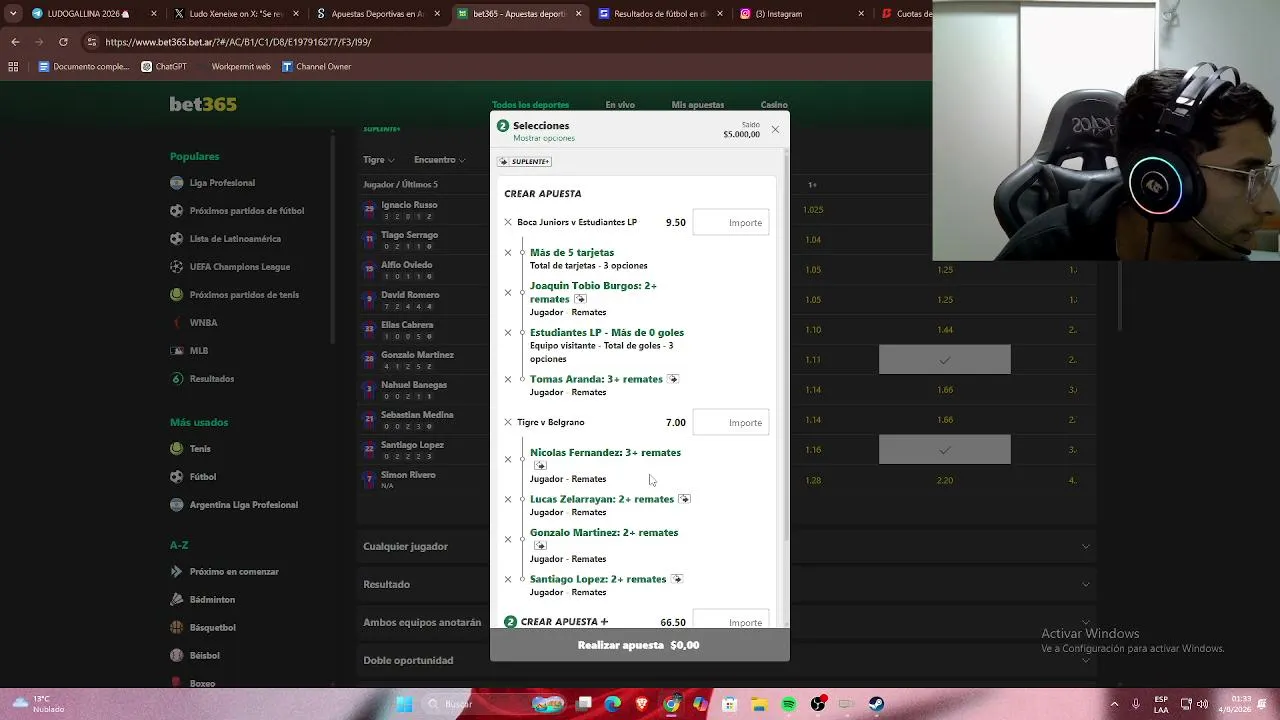
Task: Click substitute icon beside Joaquin Tobio Burgos
Action: (x=580, y=299)
